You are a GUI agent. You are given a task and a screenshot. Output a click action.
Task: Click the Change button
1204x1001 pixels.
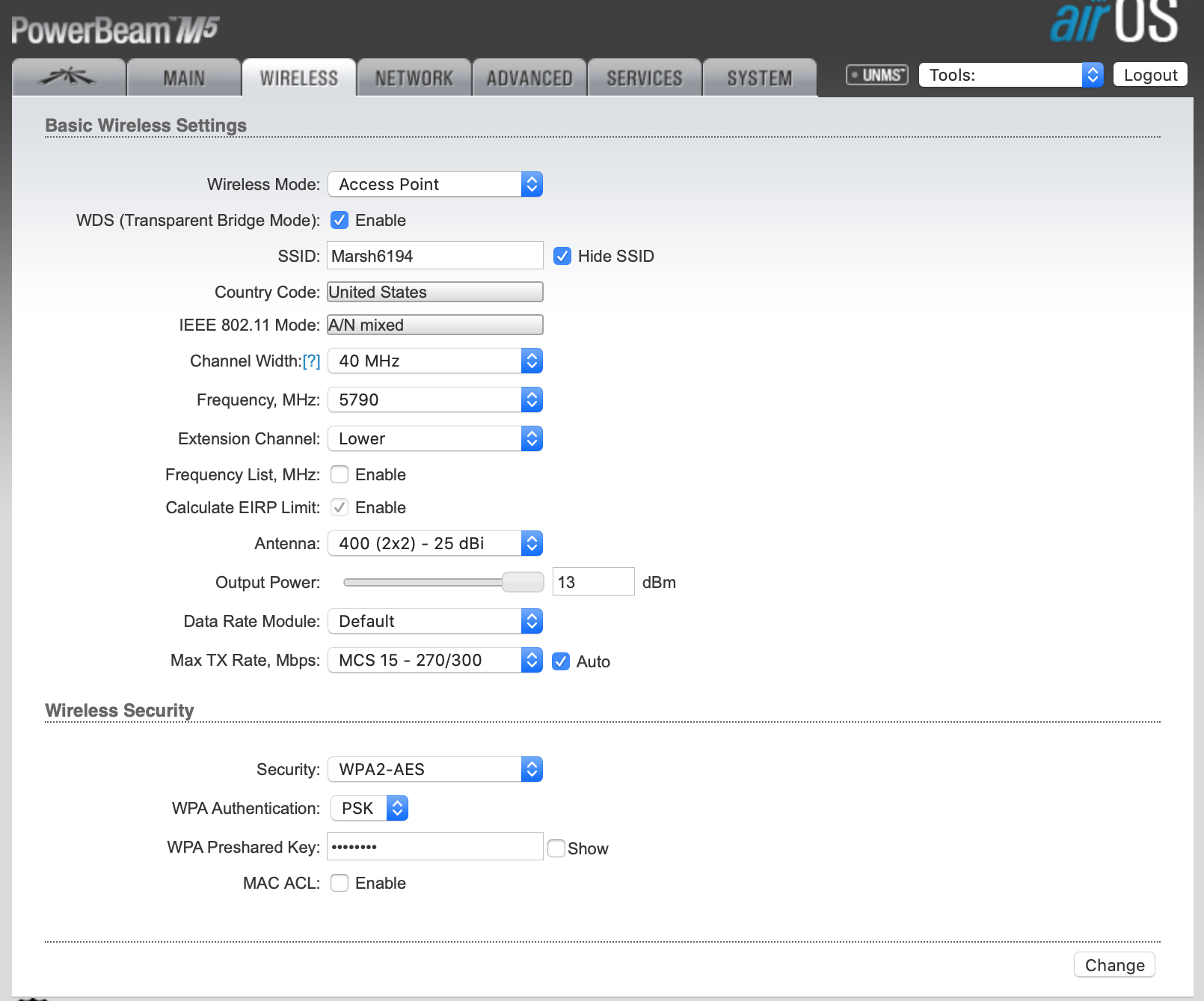pos(1114,965)
